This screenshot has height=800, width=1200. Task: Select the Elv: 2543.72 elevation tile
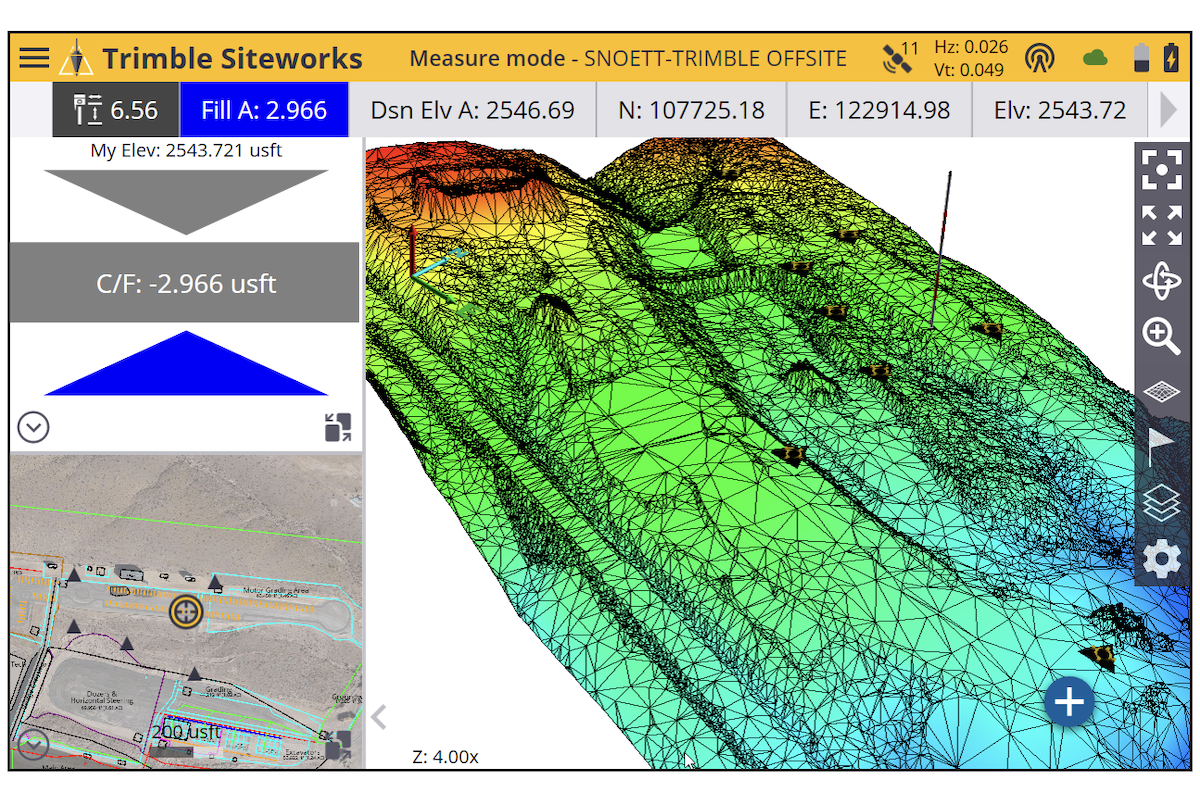1060,110
